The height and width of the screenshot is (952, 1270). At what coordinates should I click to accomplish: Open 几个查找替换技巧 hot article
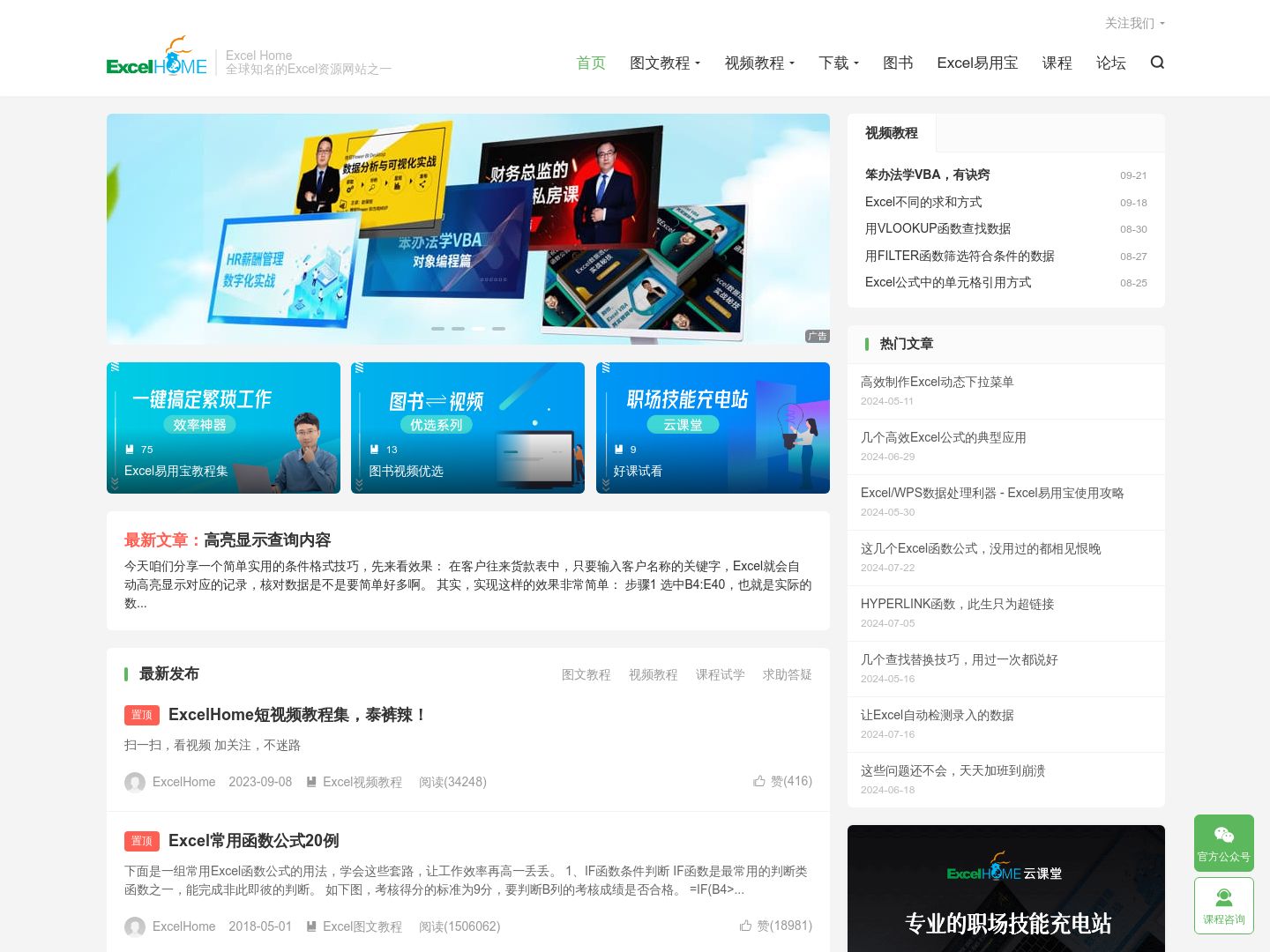(x=959, y=659)
